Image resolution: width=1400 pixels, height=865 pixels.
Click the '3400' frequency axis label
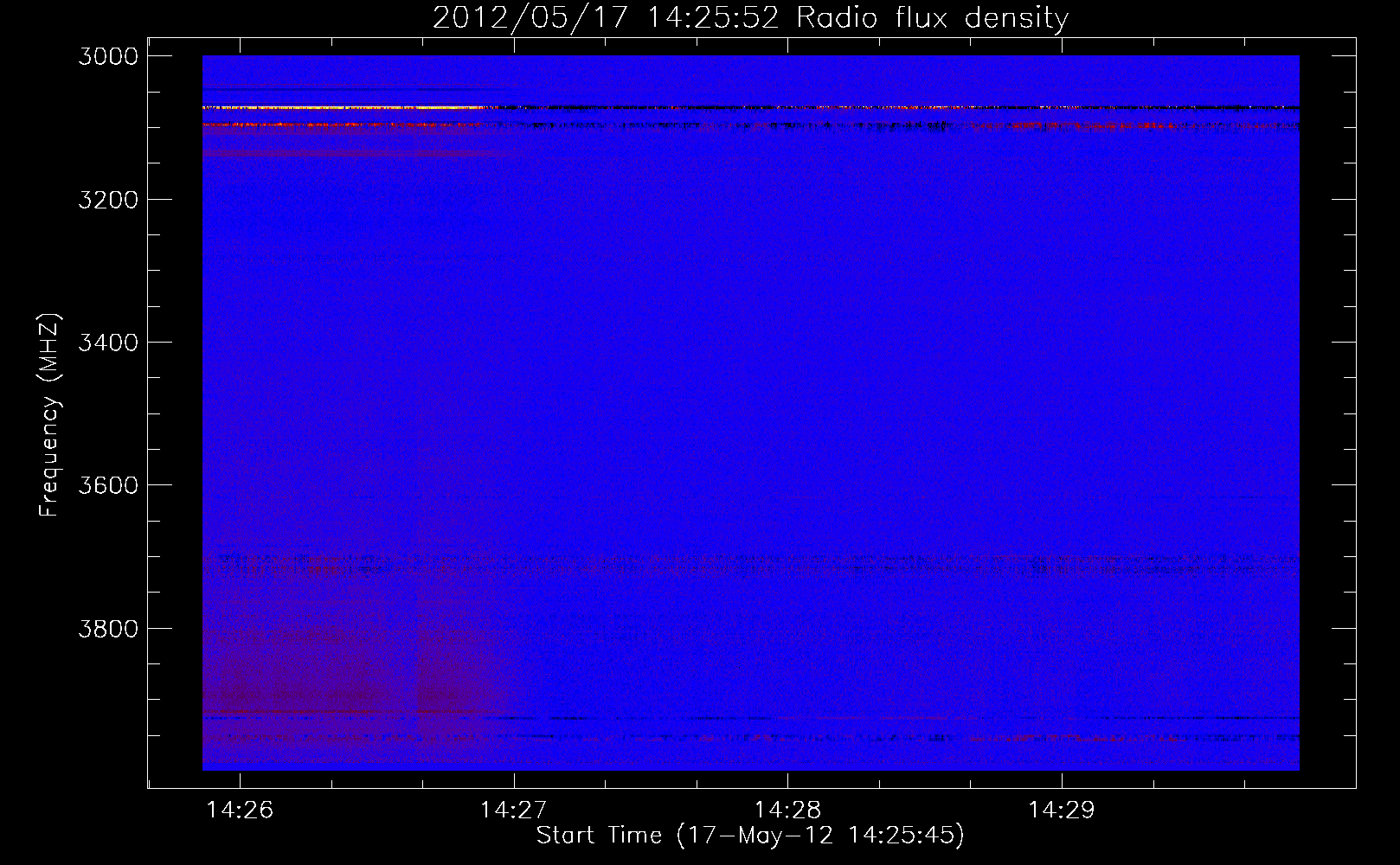(108, 343)
